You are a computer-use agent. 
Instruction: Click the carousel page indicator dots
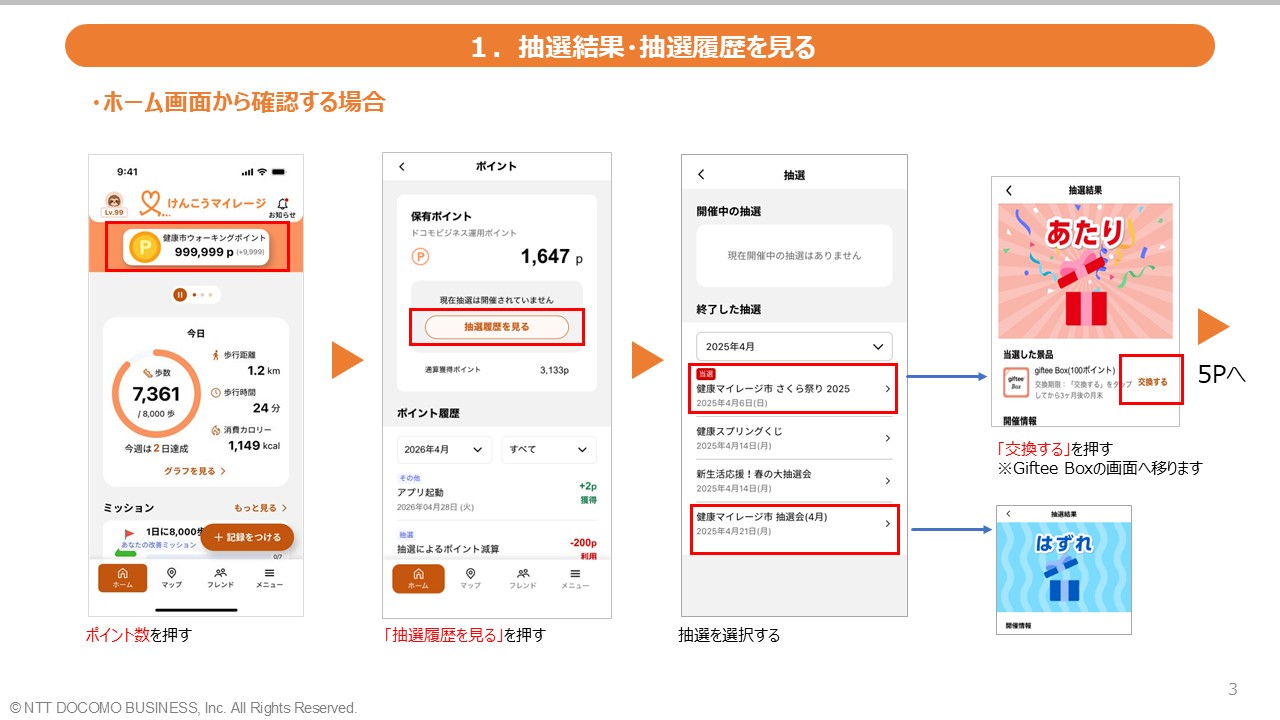click(202, 295)
